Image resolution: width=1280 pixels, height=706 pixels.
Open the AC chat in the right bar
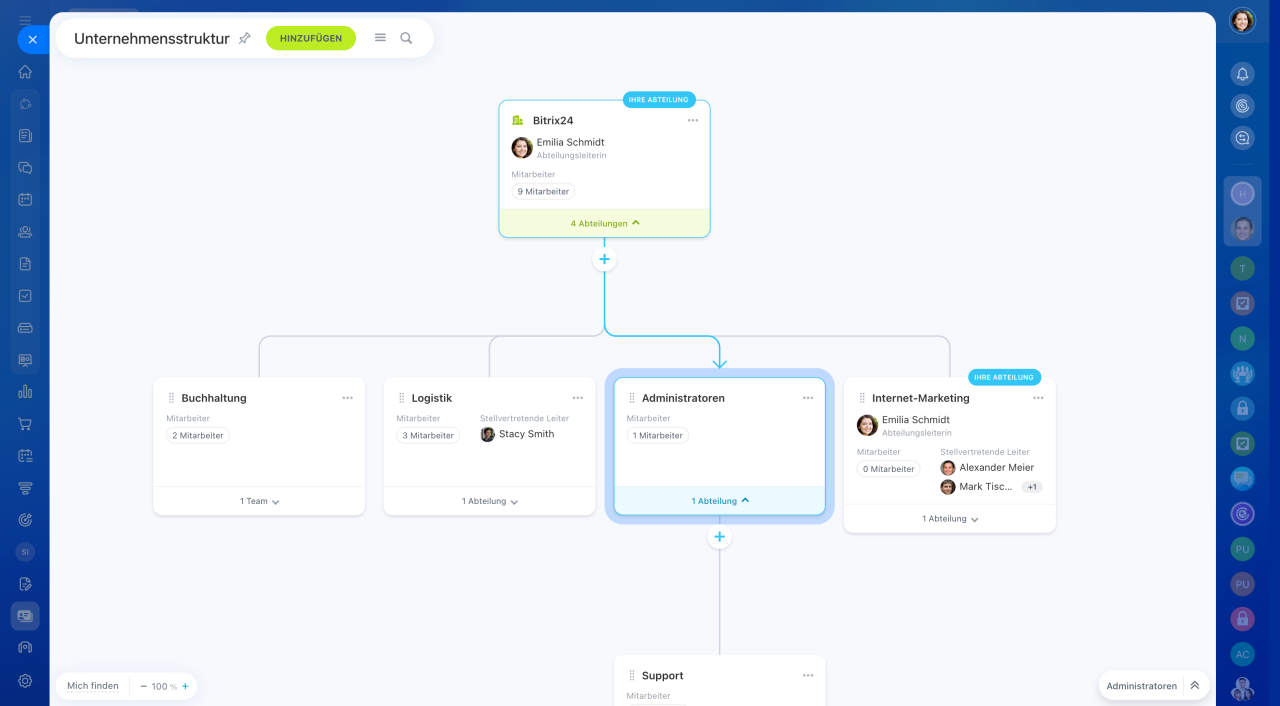(1242, 654)
